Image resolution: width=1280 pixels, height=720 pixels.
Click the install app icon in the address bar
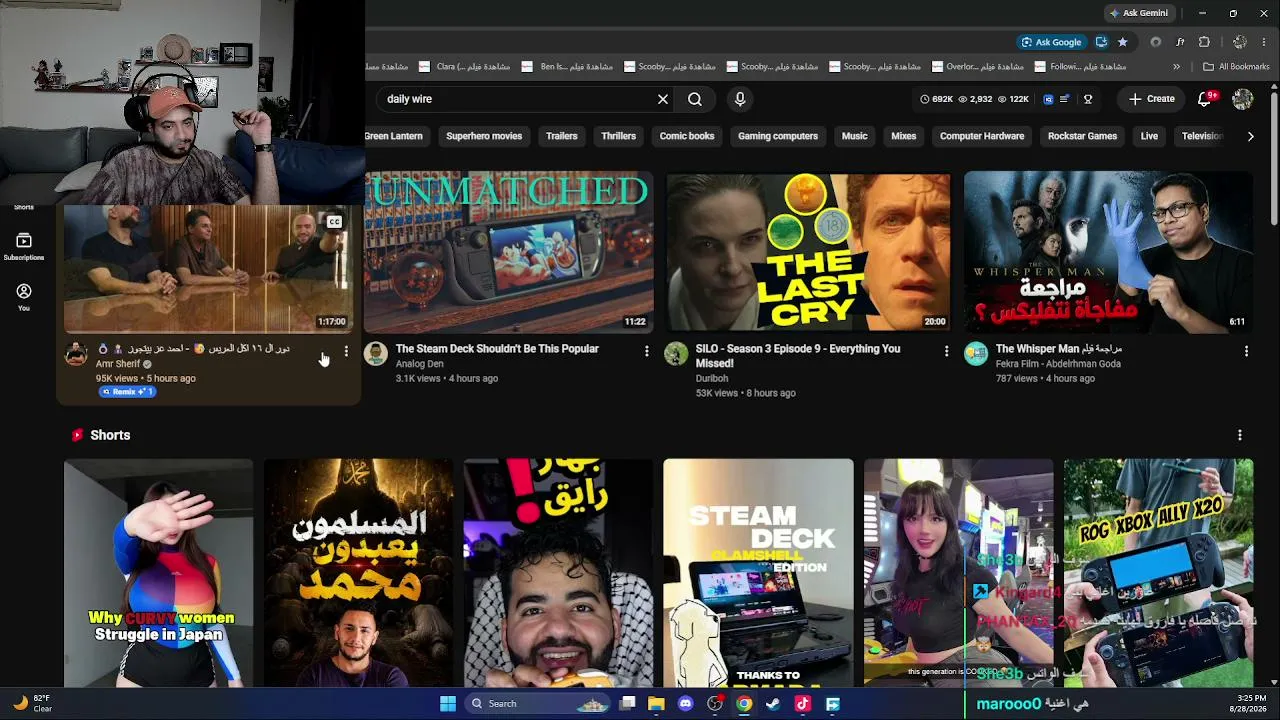(1101, 42)
